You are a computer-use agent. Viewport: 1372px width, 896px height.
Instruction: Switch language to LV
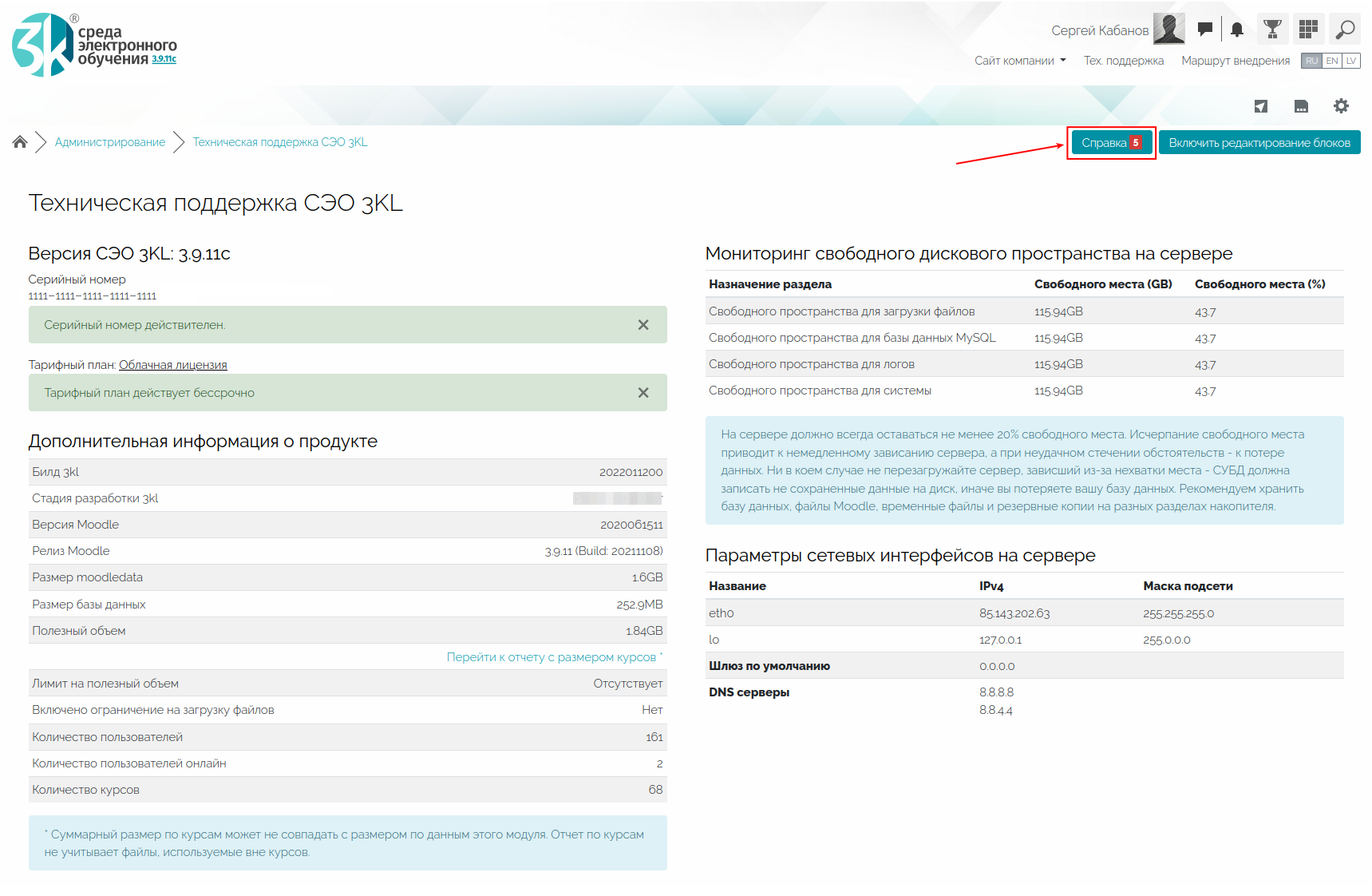1351,61
